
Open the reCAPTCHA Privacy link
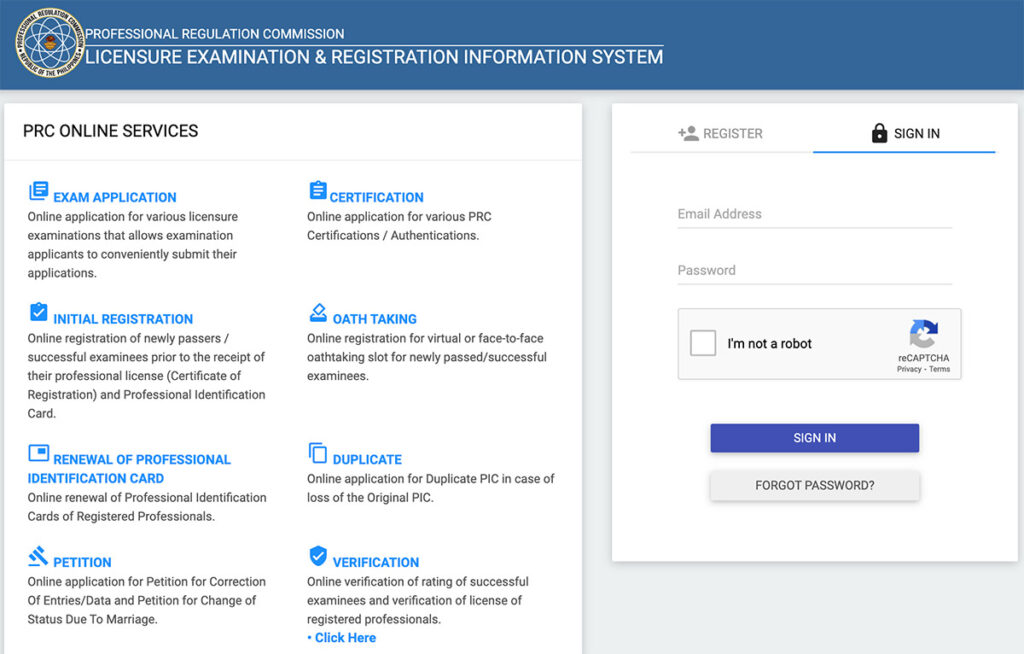(908, 369)
